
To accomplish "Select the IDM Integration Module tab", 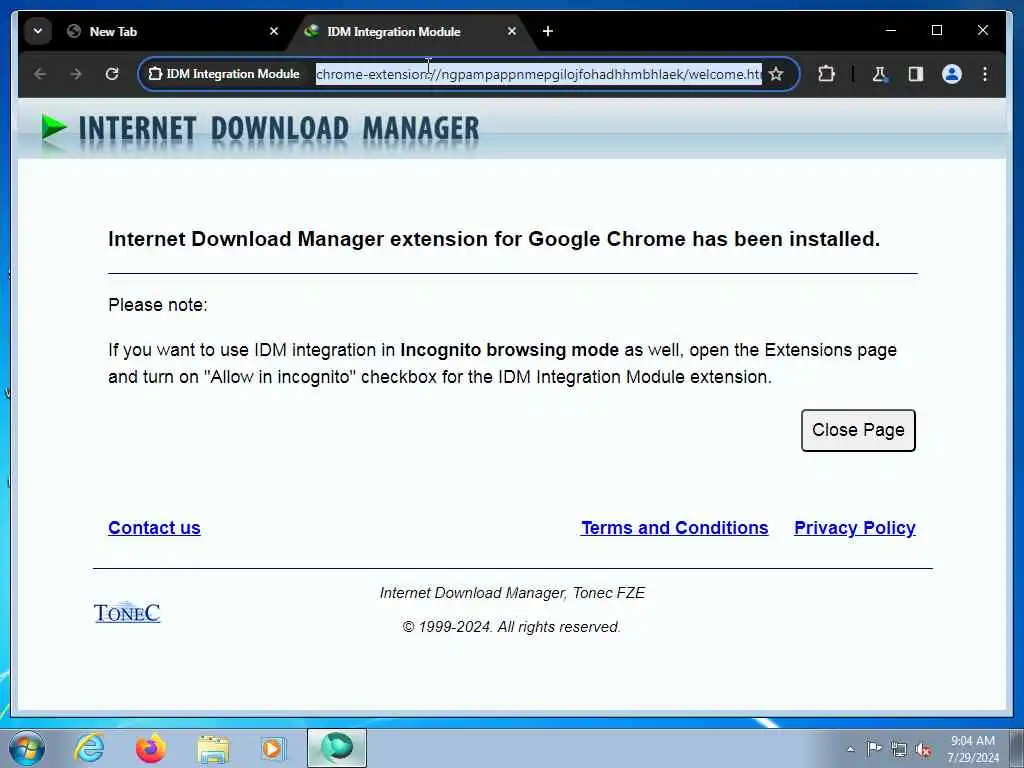I will (411, 31).
